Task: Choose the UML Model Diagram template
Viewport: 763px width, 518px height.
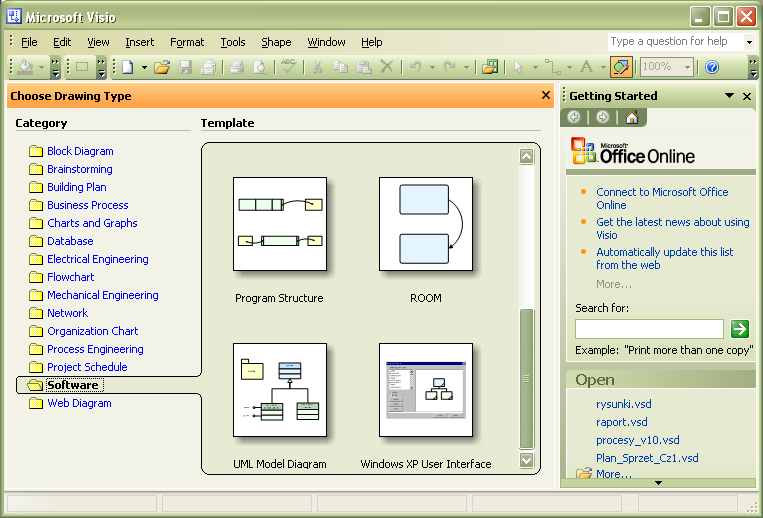Action: (280, 390)
